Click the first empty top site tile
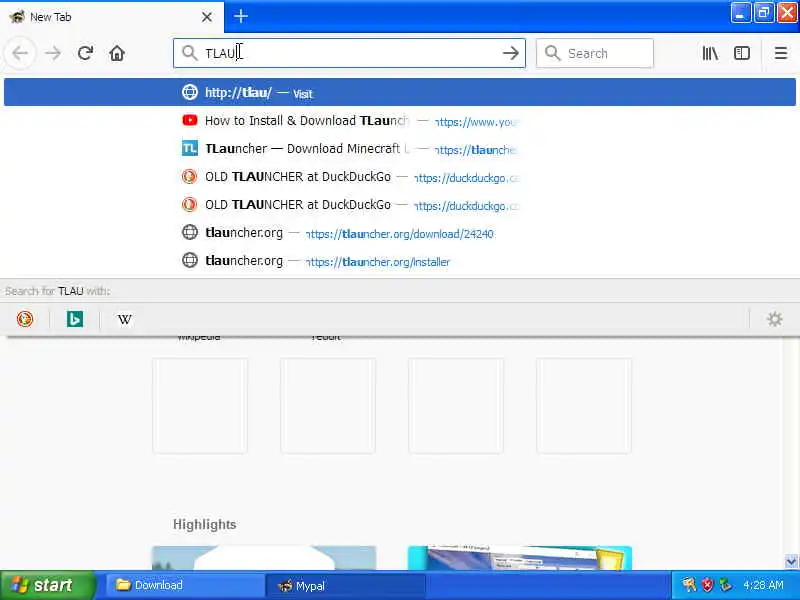 click(200, 406)
